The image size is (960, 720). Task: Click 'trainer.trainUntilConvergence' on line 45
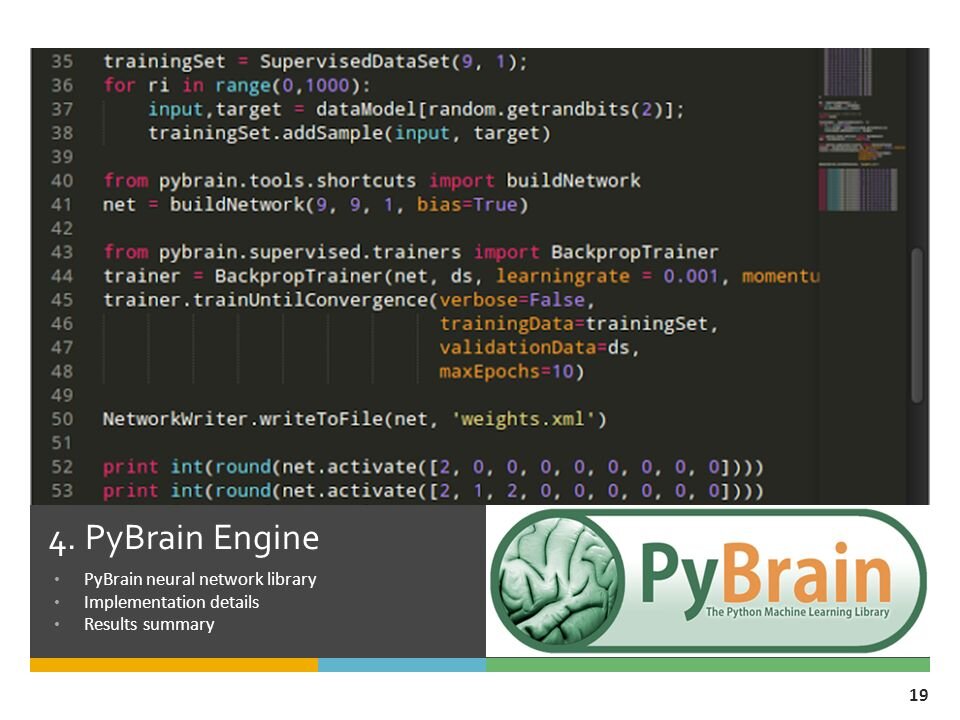[x=266, y=301]
